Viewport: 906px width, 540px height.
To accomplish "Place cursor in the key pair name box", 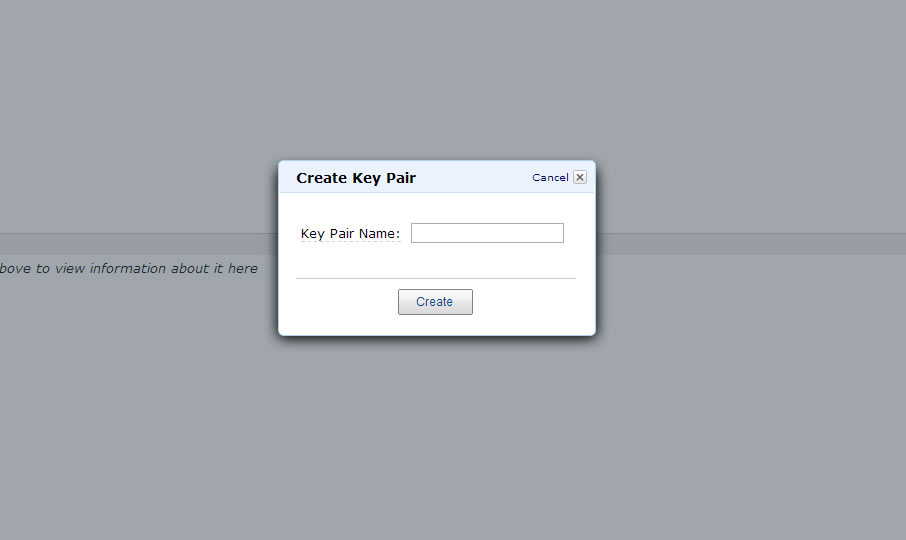I will [487, 233].
